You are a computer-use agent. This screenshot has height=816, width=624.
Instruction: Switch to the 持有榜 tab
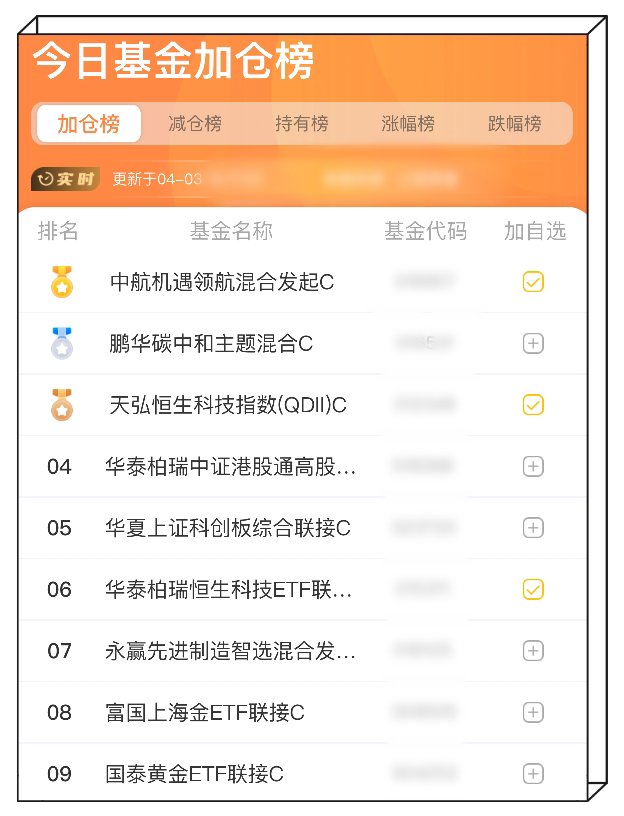pyautogui.click(x=302, y=124)
